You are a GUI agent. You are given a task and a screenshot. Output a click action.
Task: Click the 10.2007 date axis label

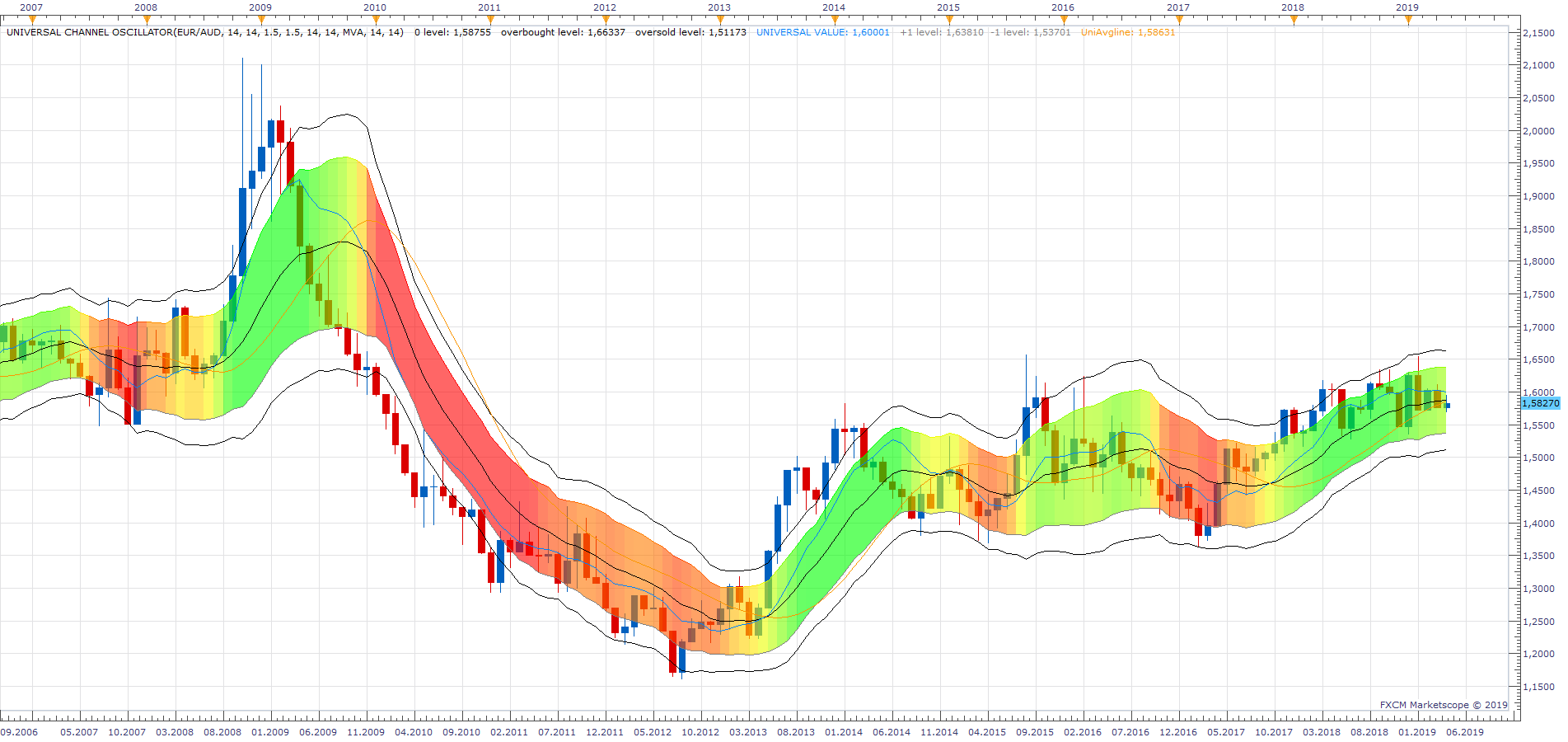pyautogui.click(x=127, y=732)
